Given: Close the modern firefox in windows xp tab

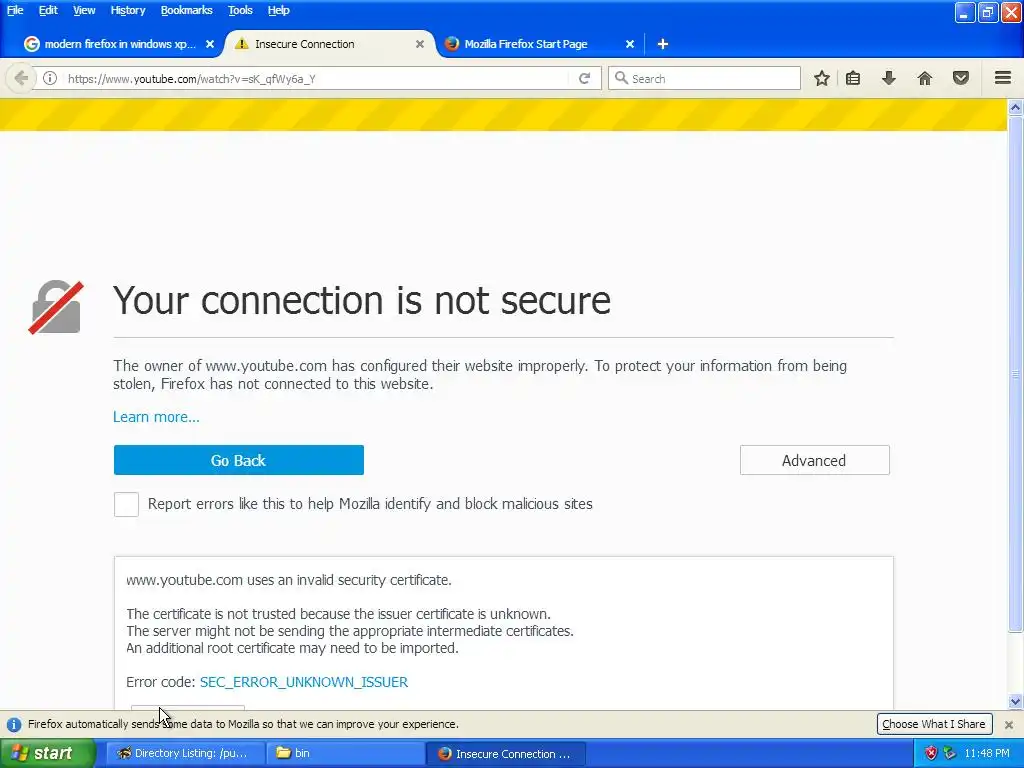Looking at the screenshot, I should coord(210,44).
